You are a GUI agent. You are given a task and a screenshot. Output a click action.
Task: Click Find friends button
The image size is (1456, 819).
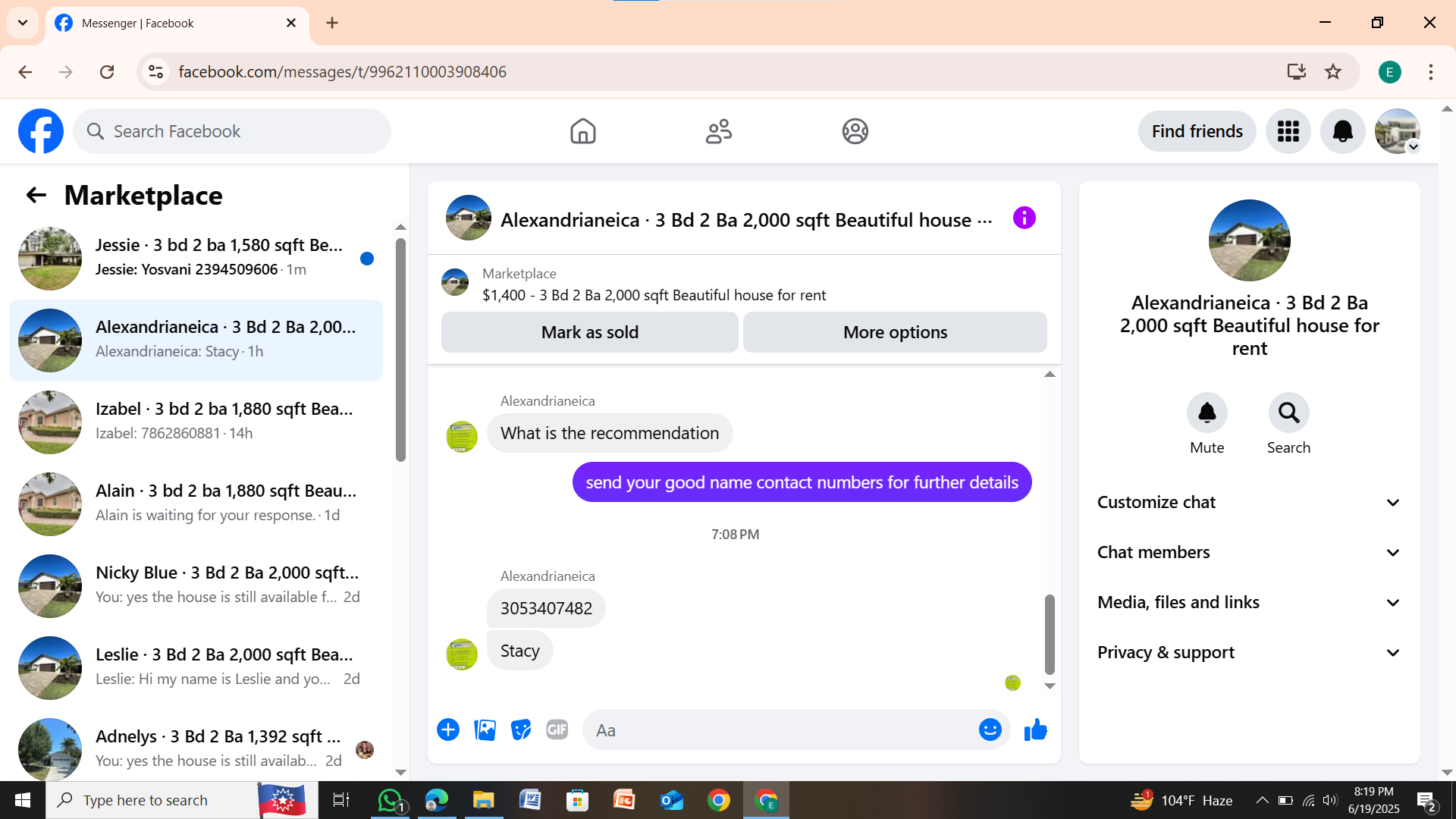tap(1197, 131)
